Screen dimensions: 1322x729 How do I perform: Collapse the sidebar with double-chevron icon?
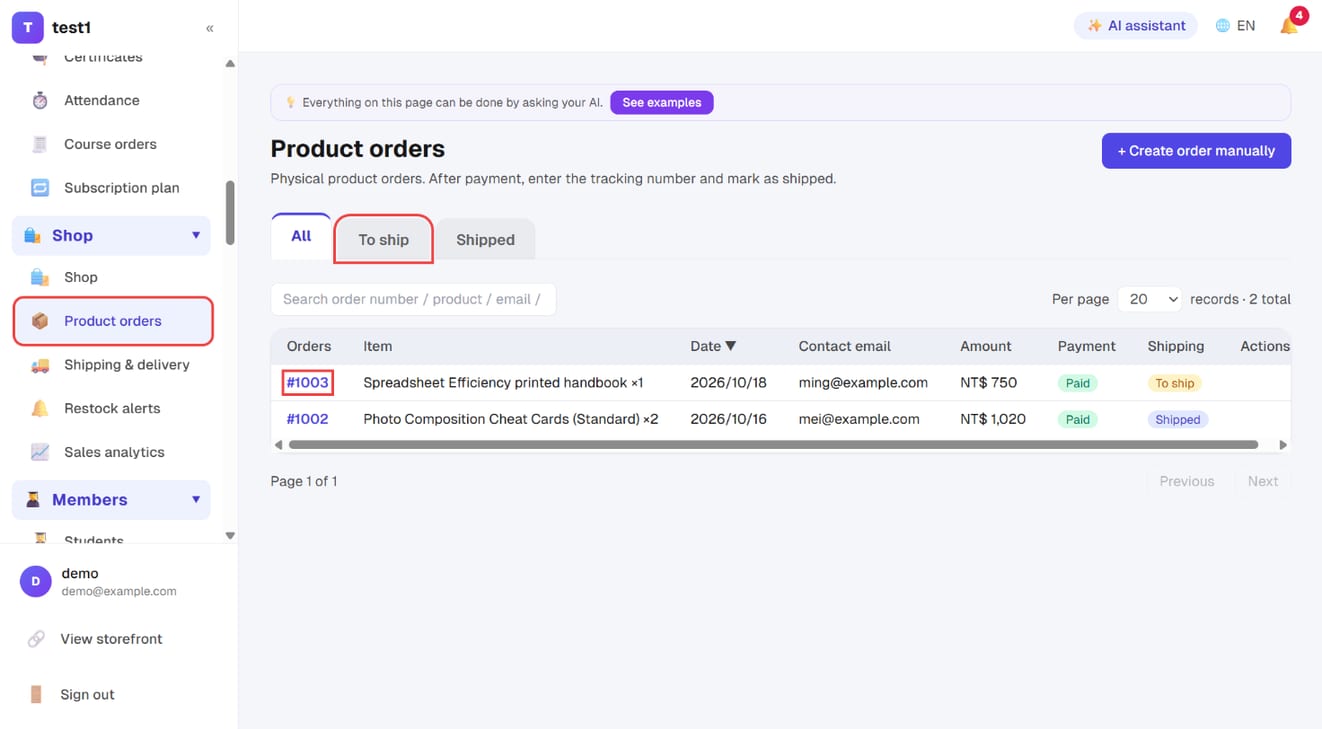click(x=210, y=28)
